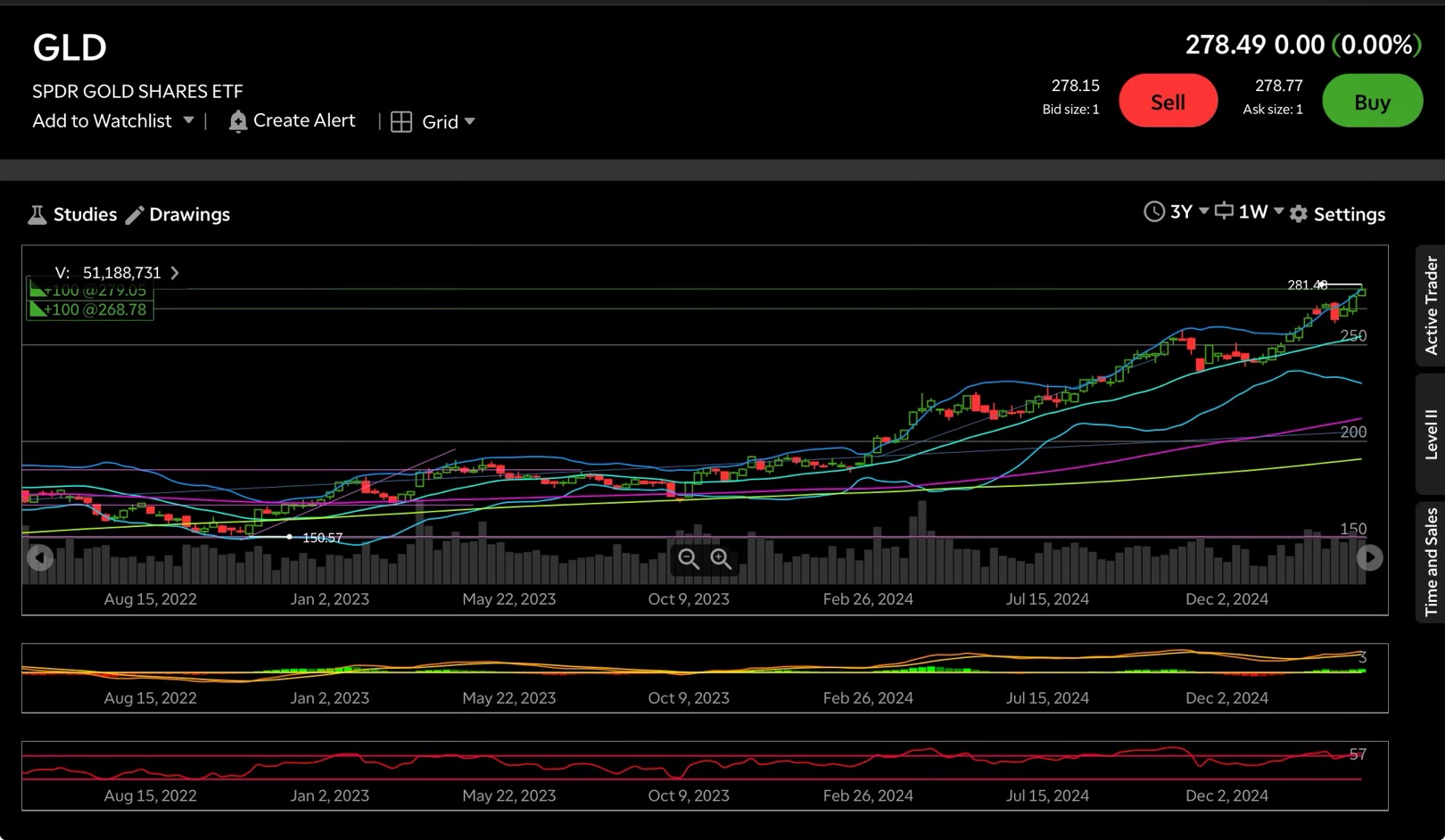Click last price 278.49
This screenshot has height=840, width=1445.
pyautogui.click(x=1225, y=45)
